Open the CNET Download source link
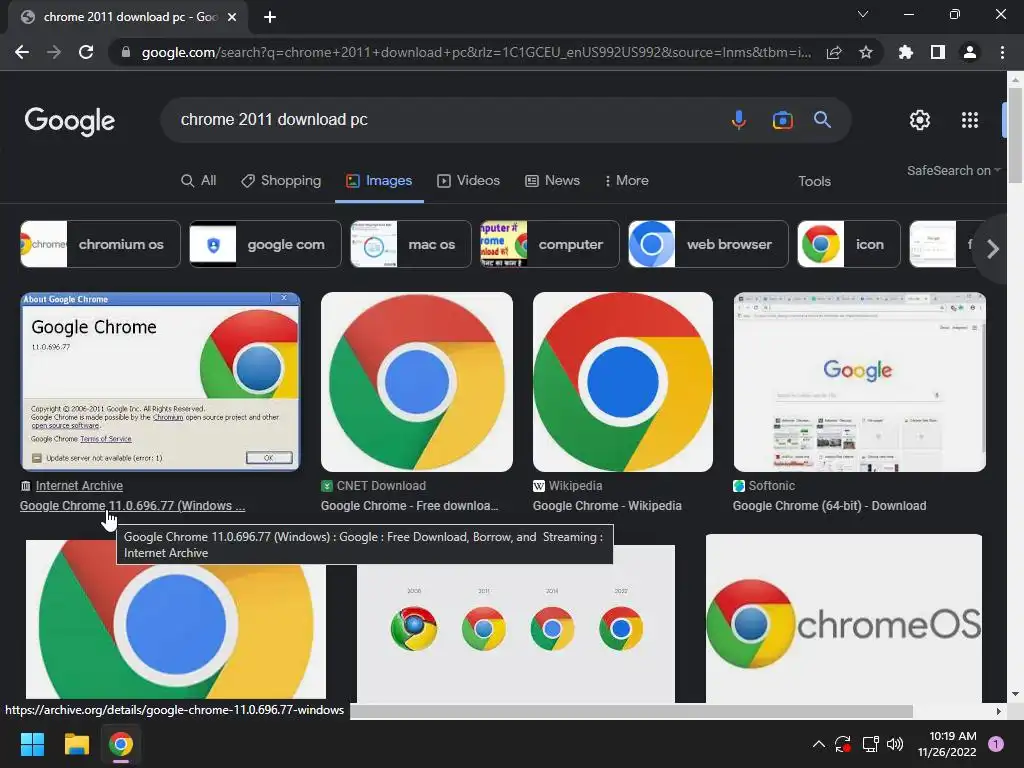This screenshot has height=768, width=1024. coord(381,486)
